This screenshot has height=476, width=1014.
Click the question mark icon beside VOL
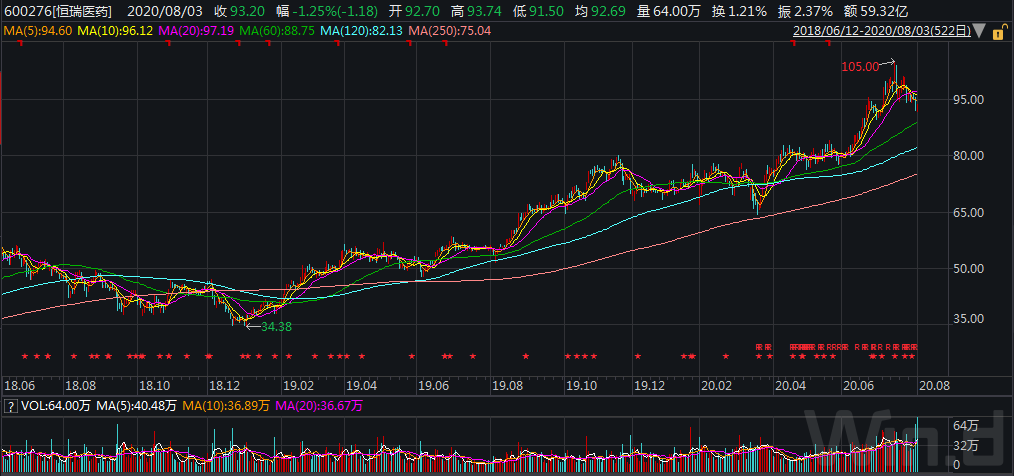pyautogui.click(x=10, y=406)
